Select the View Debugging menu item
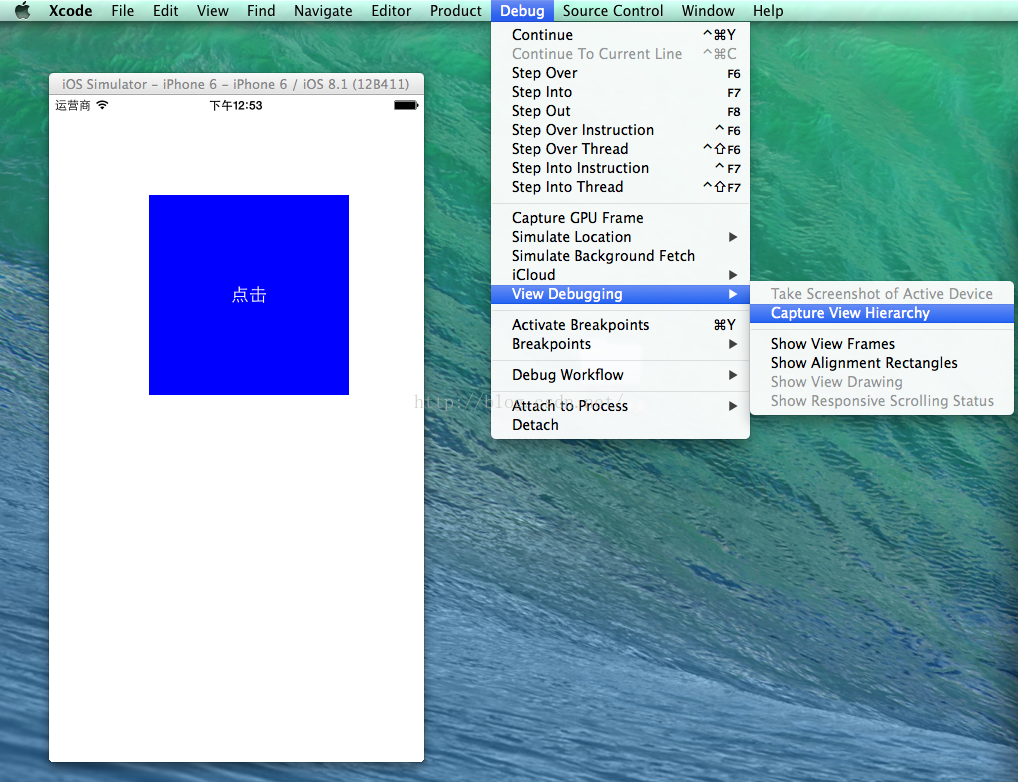This screenshot has width=1018, height=782. click(620, 294)
